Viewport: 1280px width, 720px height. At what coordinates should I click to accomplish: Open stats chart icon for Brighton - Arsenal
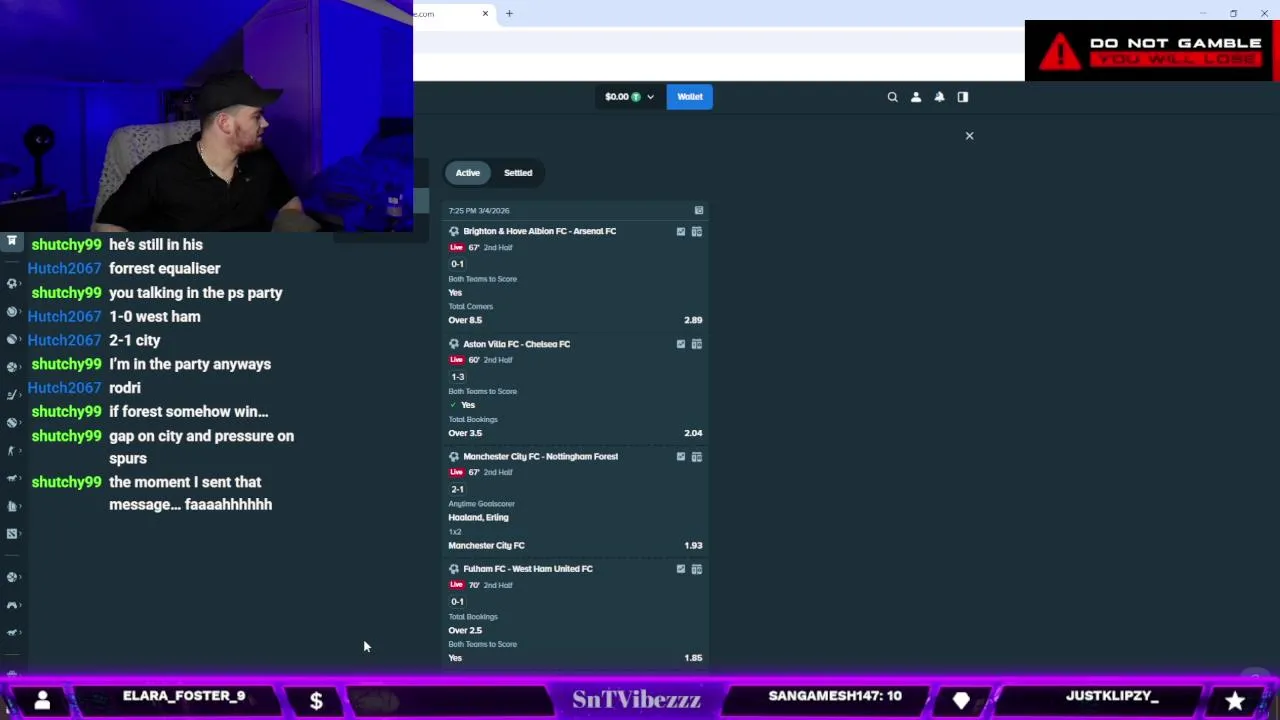pyautogui.click(x=681, y=232)
